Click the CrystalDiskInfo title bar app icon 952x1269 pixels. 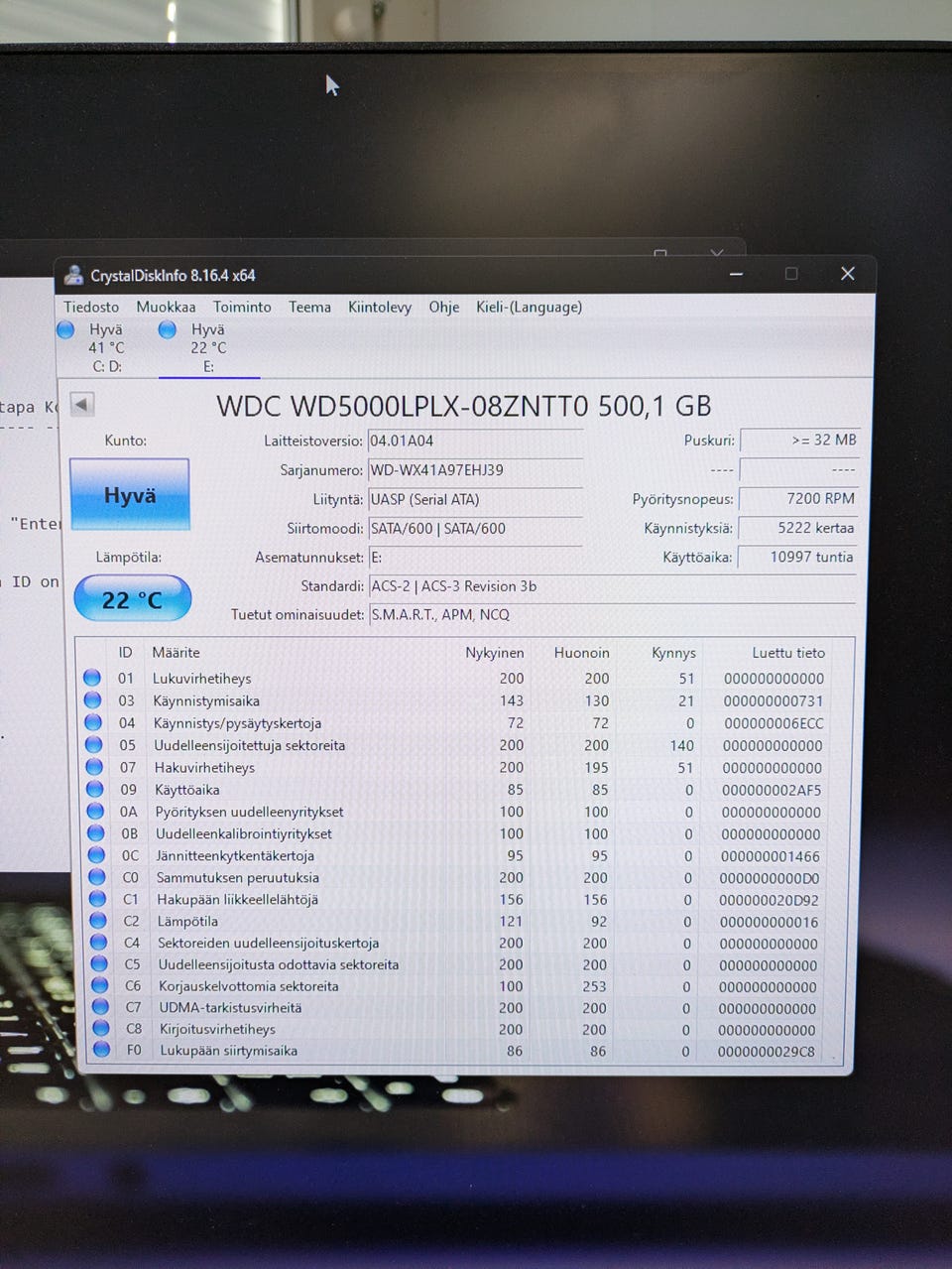coord(73,275)
